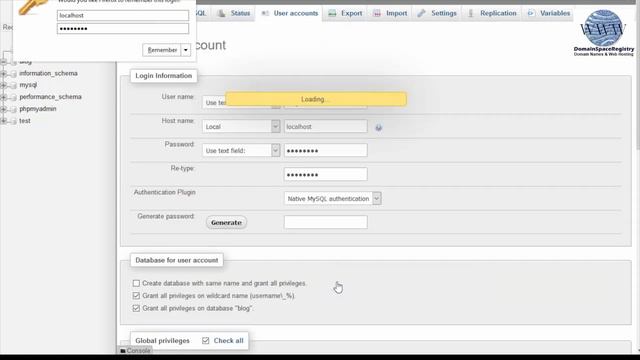This screenshot has height=360, width=640.
Task: Click the help icon beside localhost field
Action: coord(379,127)
